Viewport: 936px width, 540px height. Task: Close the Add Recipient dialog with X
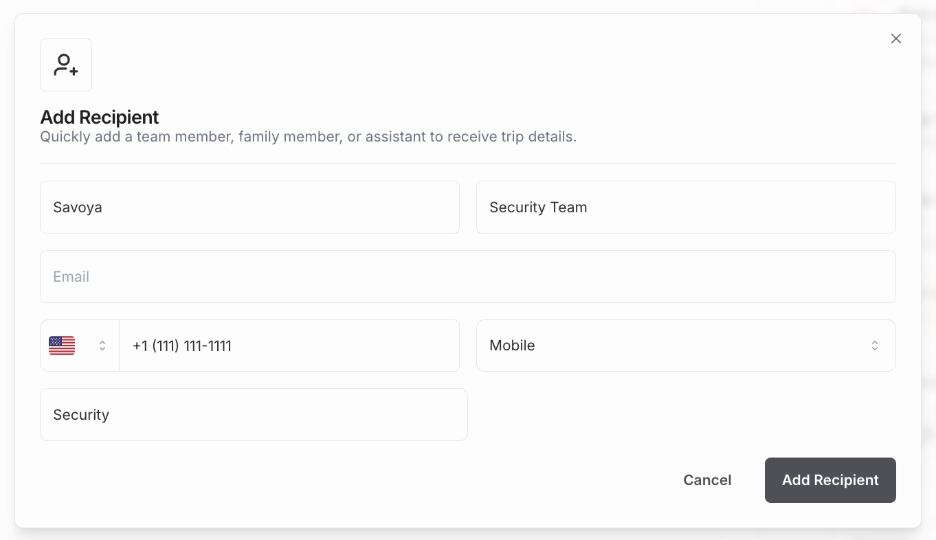tap(896, 39)
